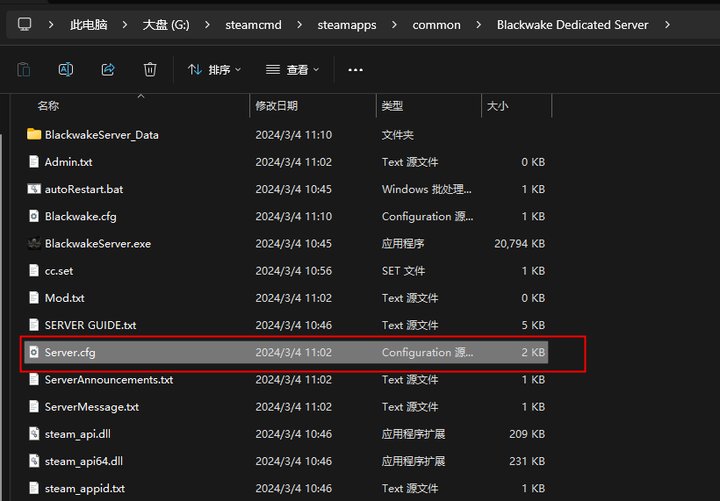The height and width of the screenshot is (501, 720).
Task: Select the BlackwakeServer_Data folder icon
Action: (x=34, y=135)
